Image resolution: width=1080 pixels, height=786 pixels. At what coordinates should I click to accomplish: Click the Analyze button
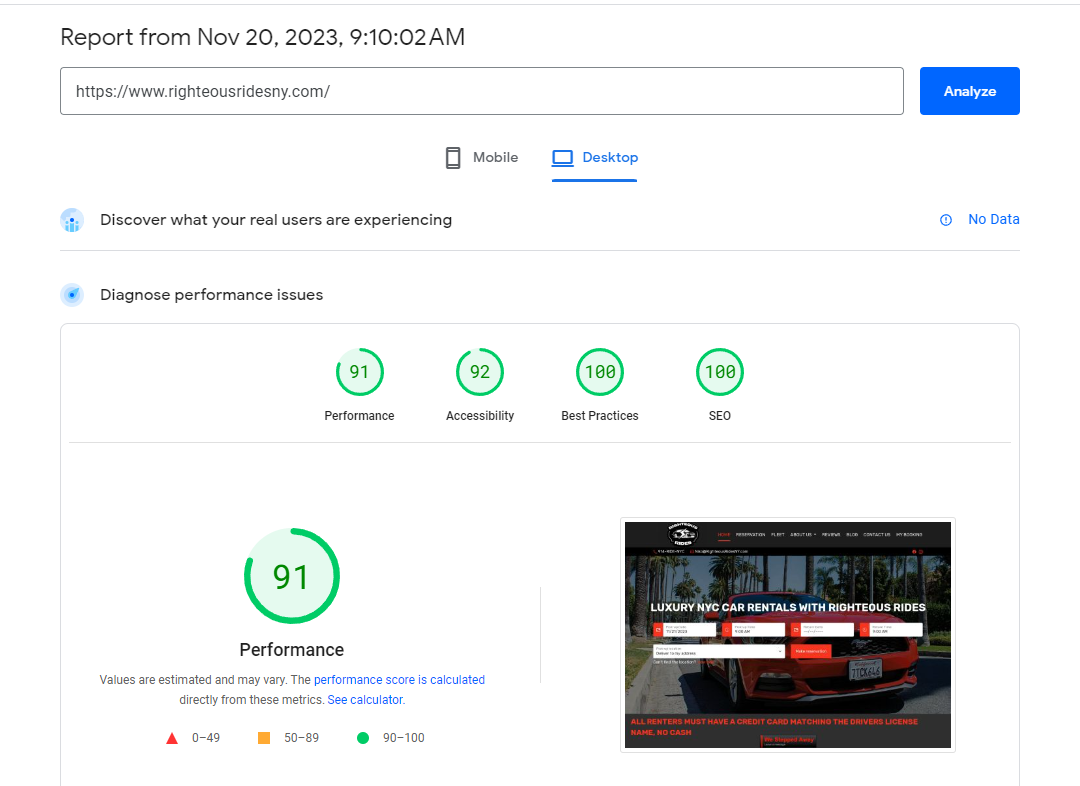[969, 91]
